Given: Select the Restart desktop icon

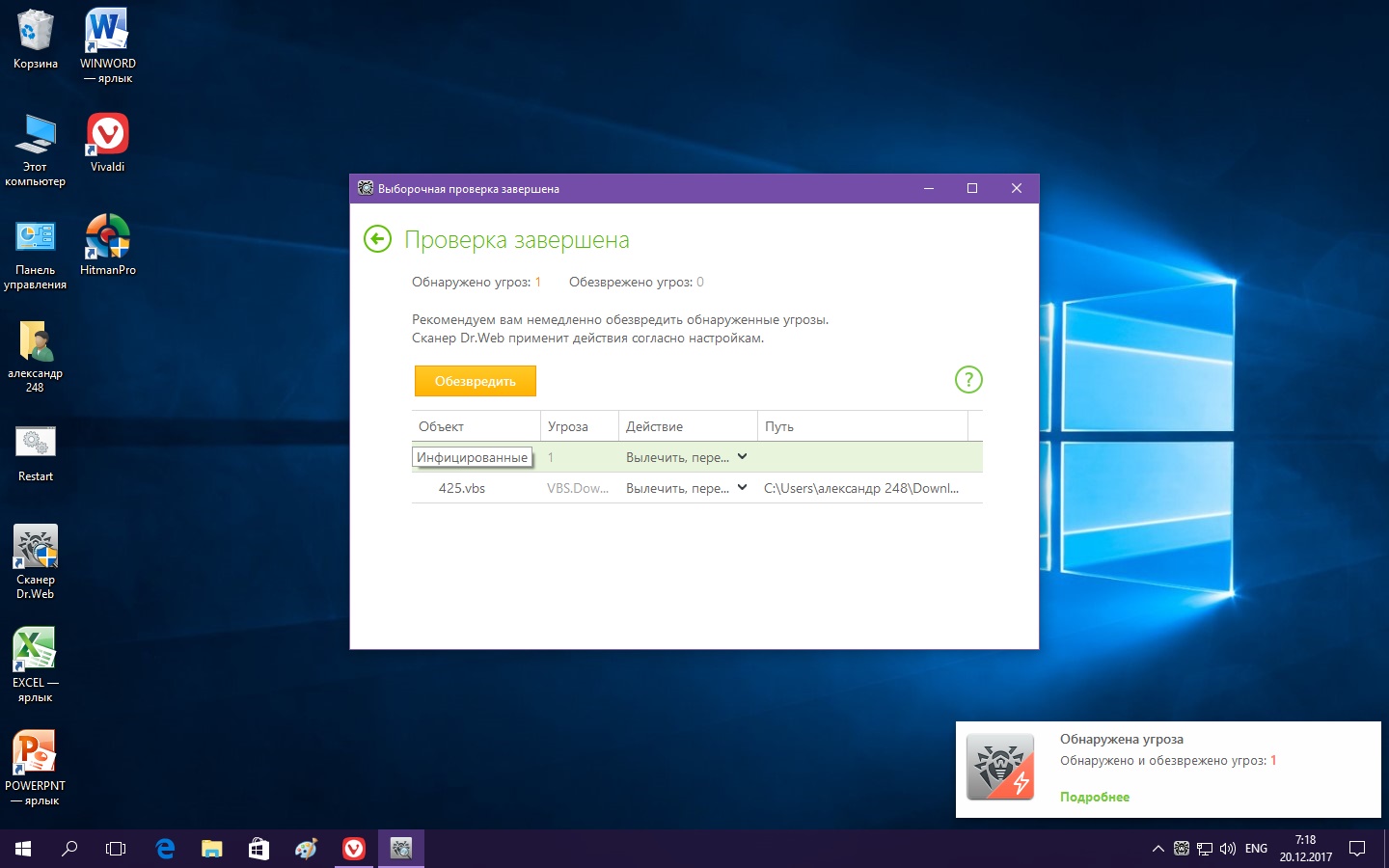Looking at the screenshot, I should coord(36,453).
